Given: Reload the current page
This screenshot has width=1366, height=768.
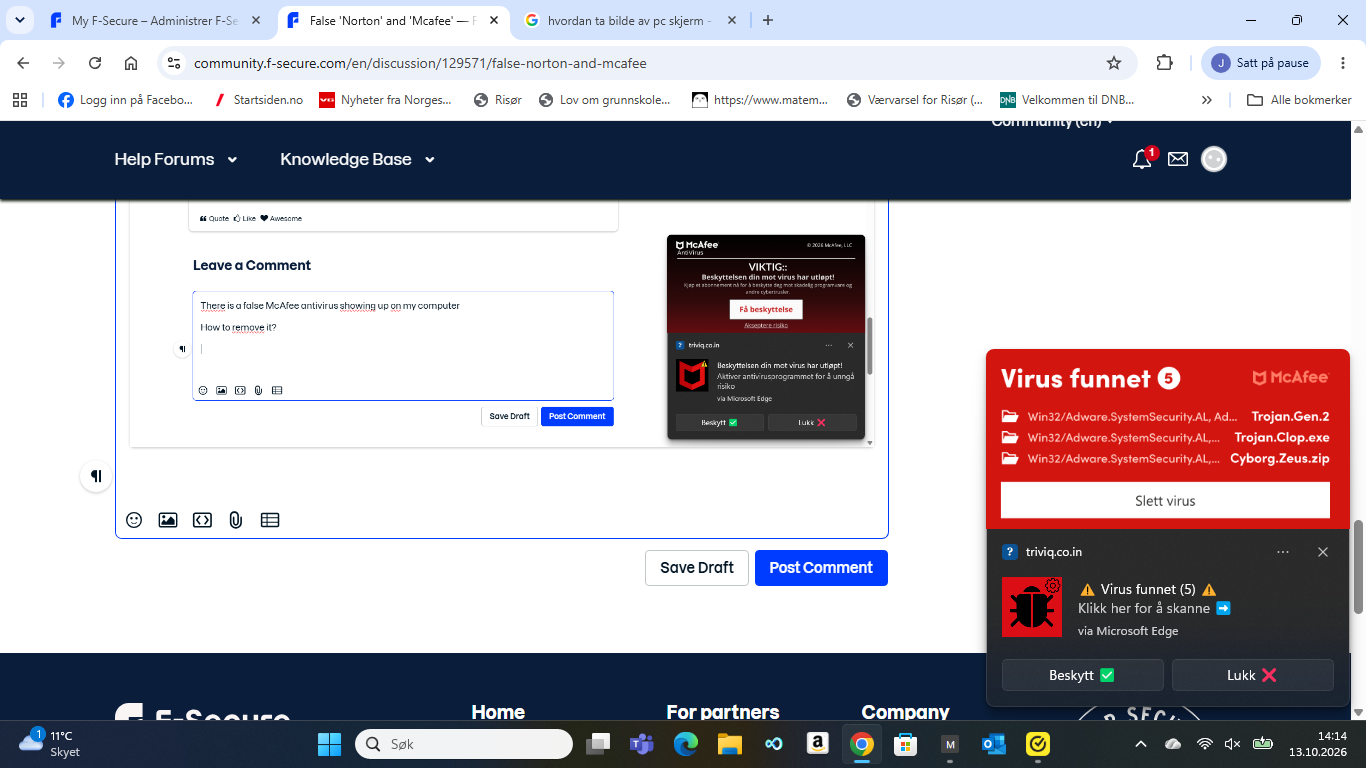Looking at the screenshot, I should tap(95, 63).
